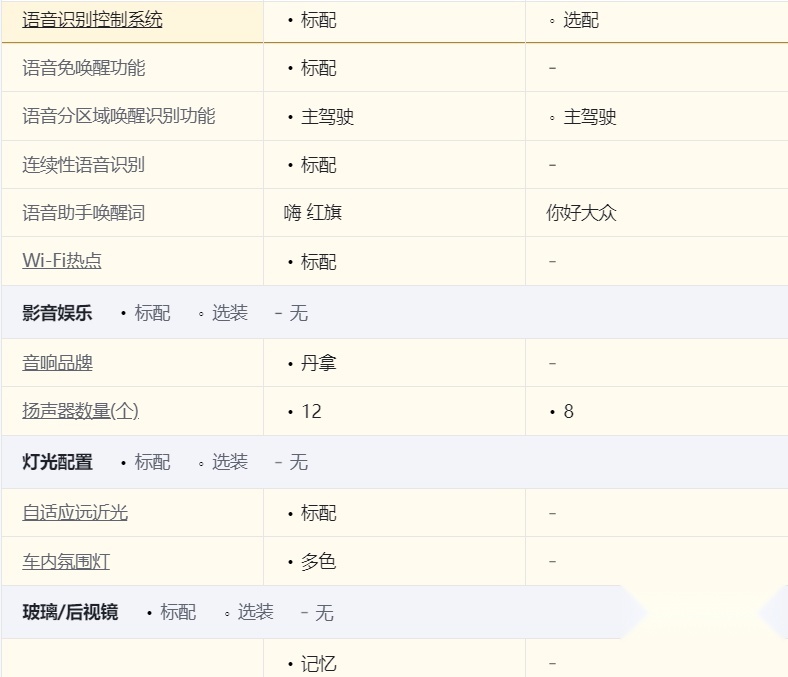Select the 连续性语音识别 row label
The width and height of the screenshot is (788, 677).
83,165
